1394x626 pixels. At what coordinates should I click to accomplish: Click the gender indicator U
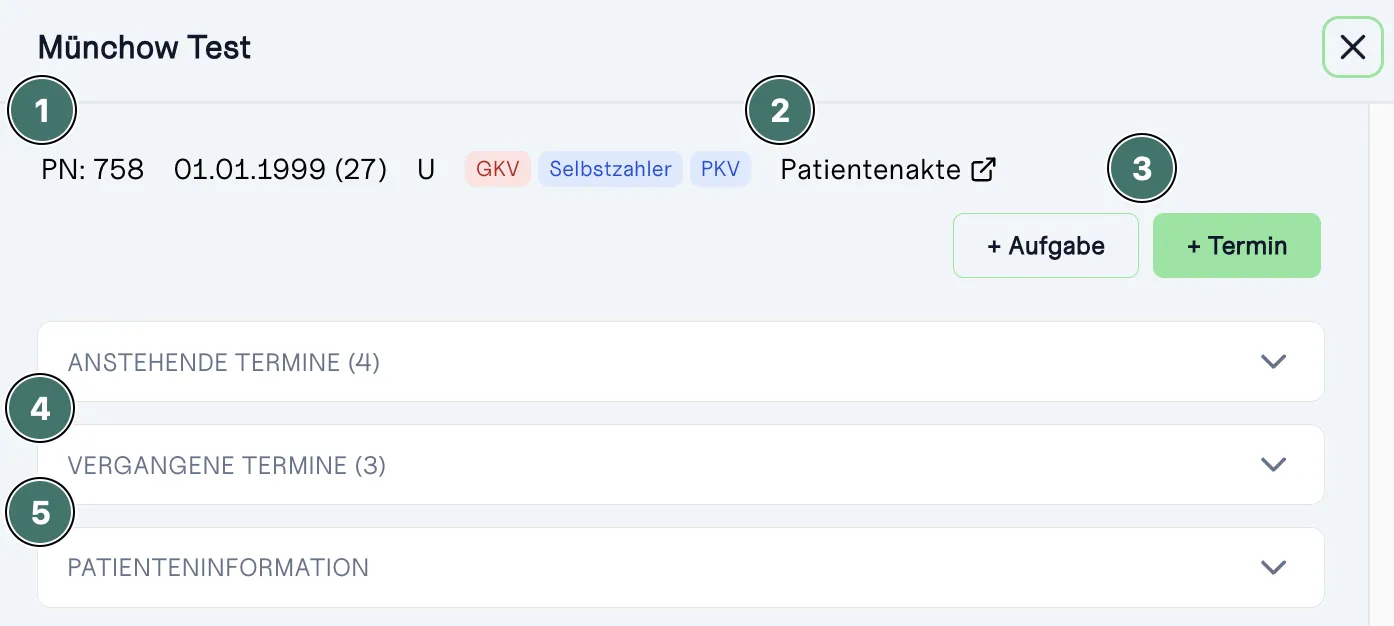[426, 169]
